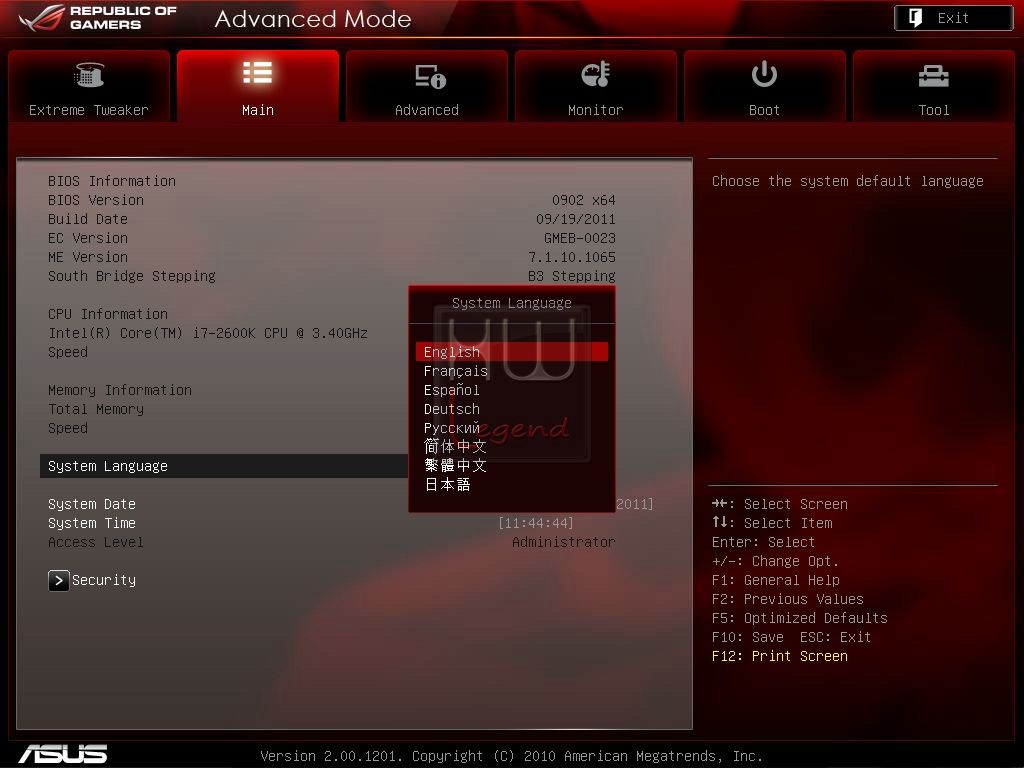Viewport: 1024px width, 768px height.
Task: Click the CPU Information heading
Action: point(108,314)
